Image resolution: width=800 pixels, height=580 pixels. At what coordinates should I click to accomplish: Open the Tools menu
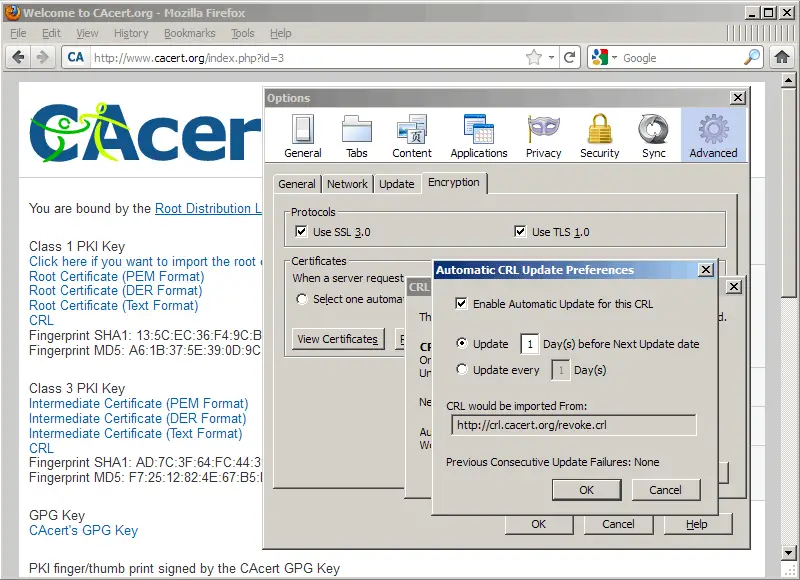[x=242, y=33]
